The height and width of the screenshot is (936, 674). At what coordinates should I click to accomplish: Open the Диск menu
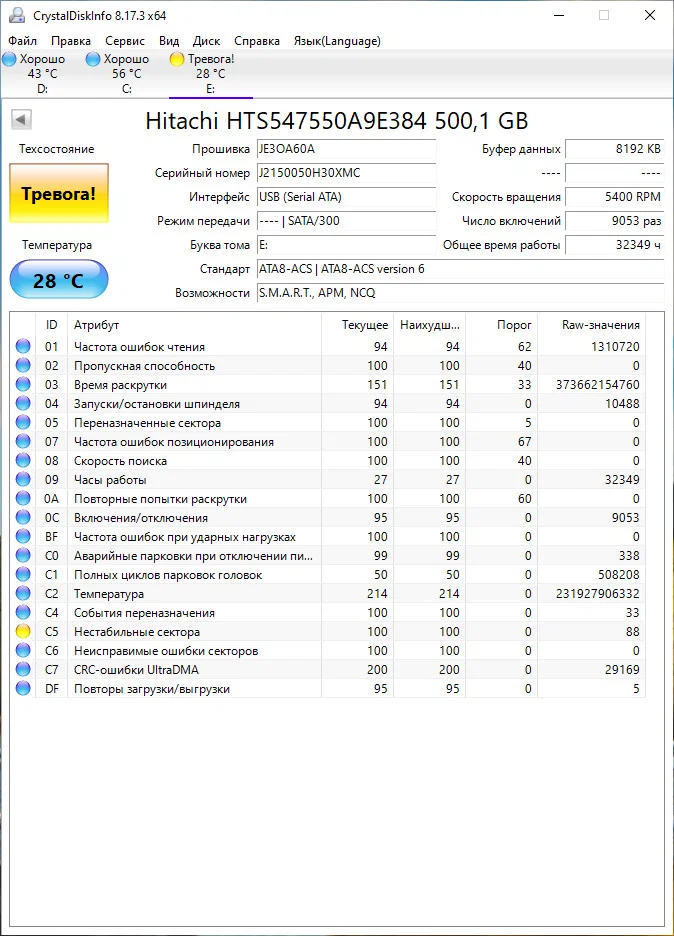pos(206,41)
